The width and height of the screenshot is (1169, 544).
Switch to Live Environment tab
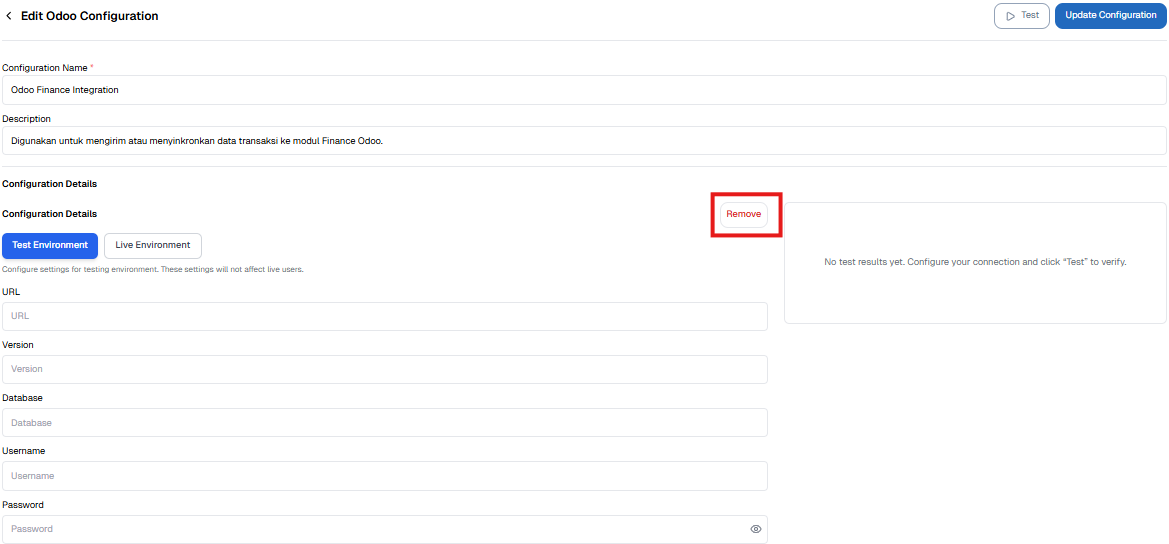[x=153, y=245]
